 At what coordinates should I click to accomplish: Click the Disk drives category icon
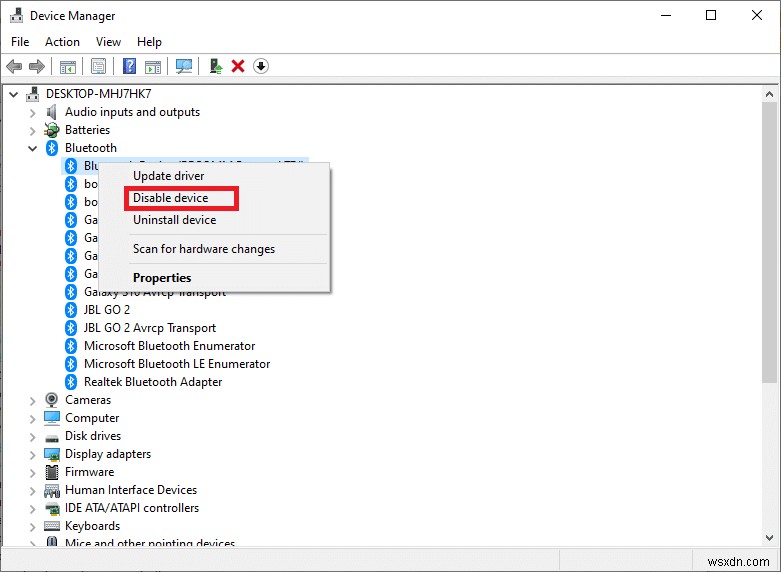pos(52,436)
